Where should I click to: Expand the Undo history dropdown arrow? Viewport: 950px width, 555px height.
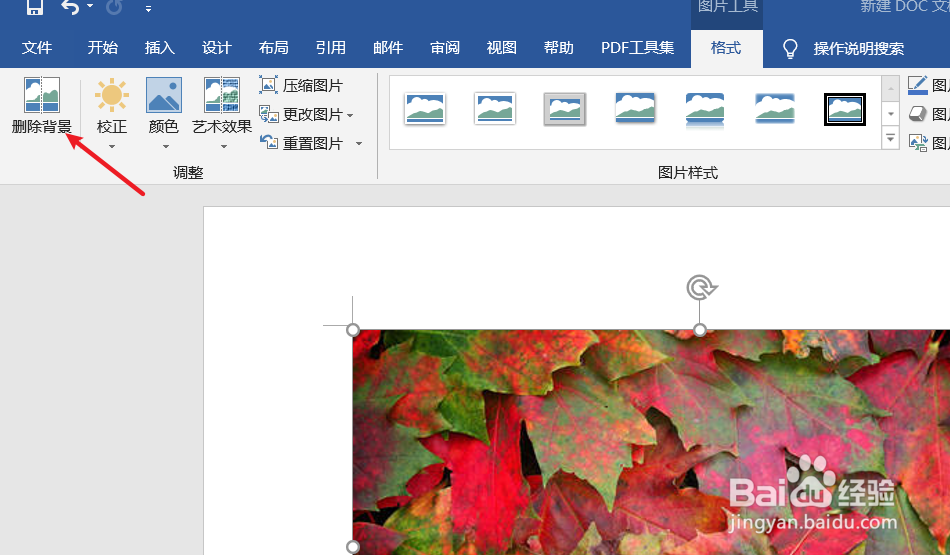coord(90,6)
